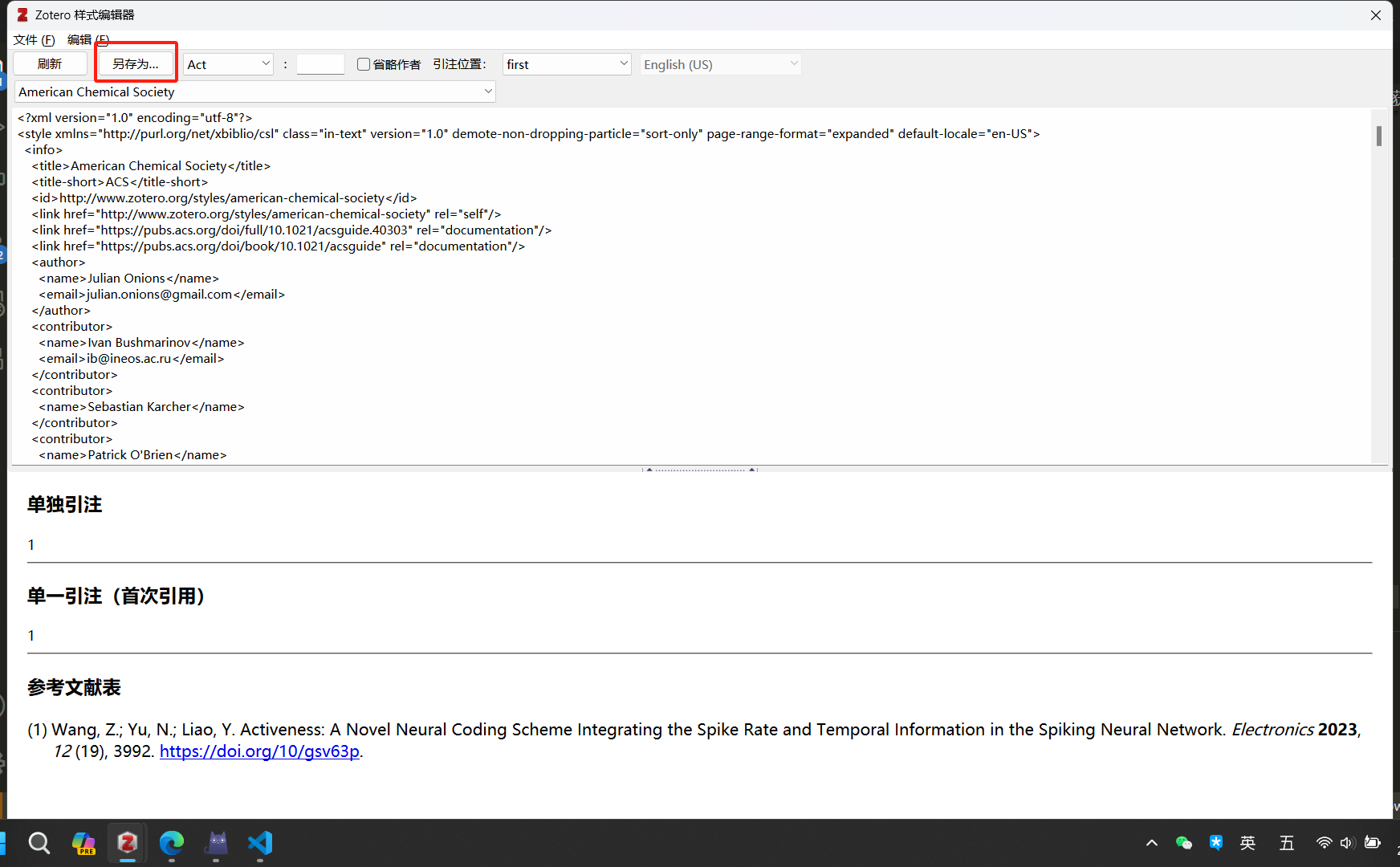Open the Act locator type dropdown
This screenshot has width=1400, height=867.
228,64
